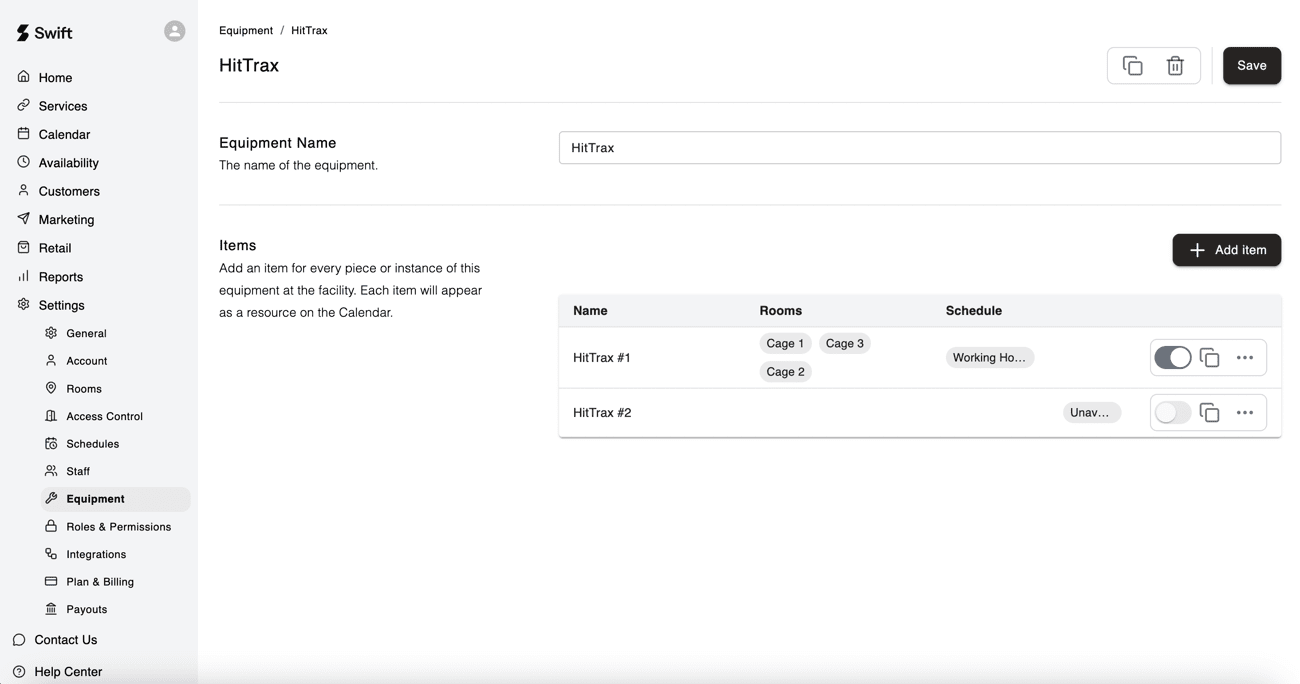Click the HitTrax breadcrumb
1300x684 pixels.
coord(309,30)
